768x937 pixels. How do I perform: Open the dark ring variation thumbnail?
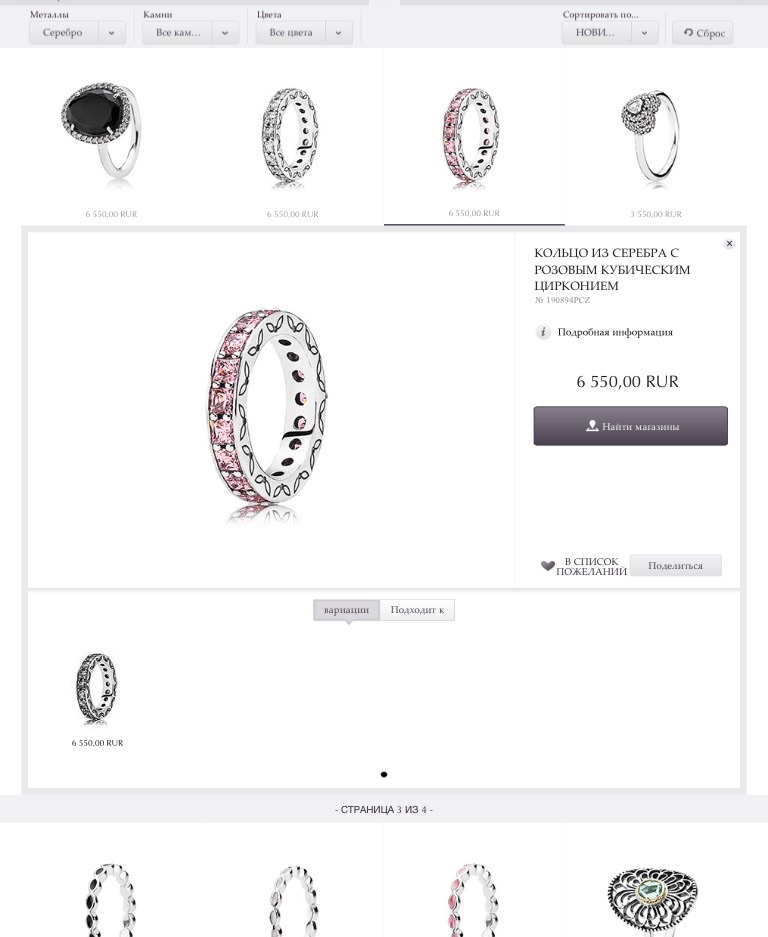point(97,688)
